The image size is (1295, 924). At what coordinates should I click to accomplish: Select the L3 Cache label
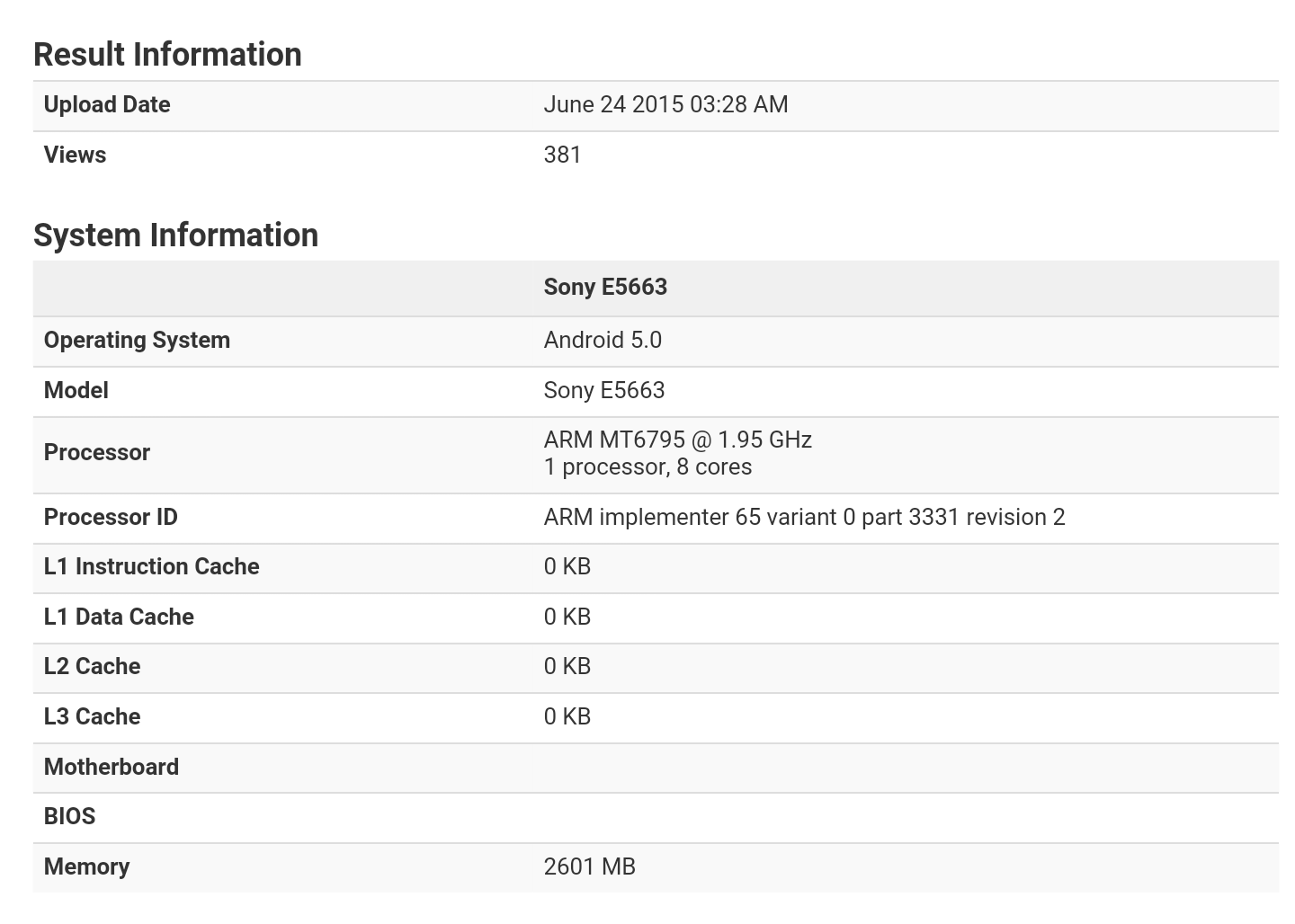(92, 717)
